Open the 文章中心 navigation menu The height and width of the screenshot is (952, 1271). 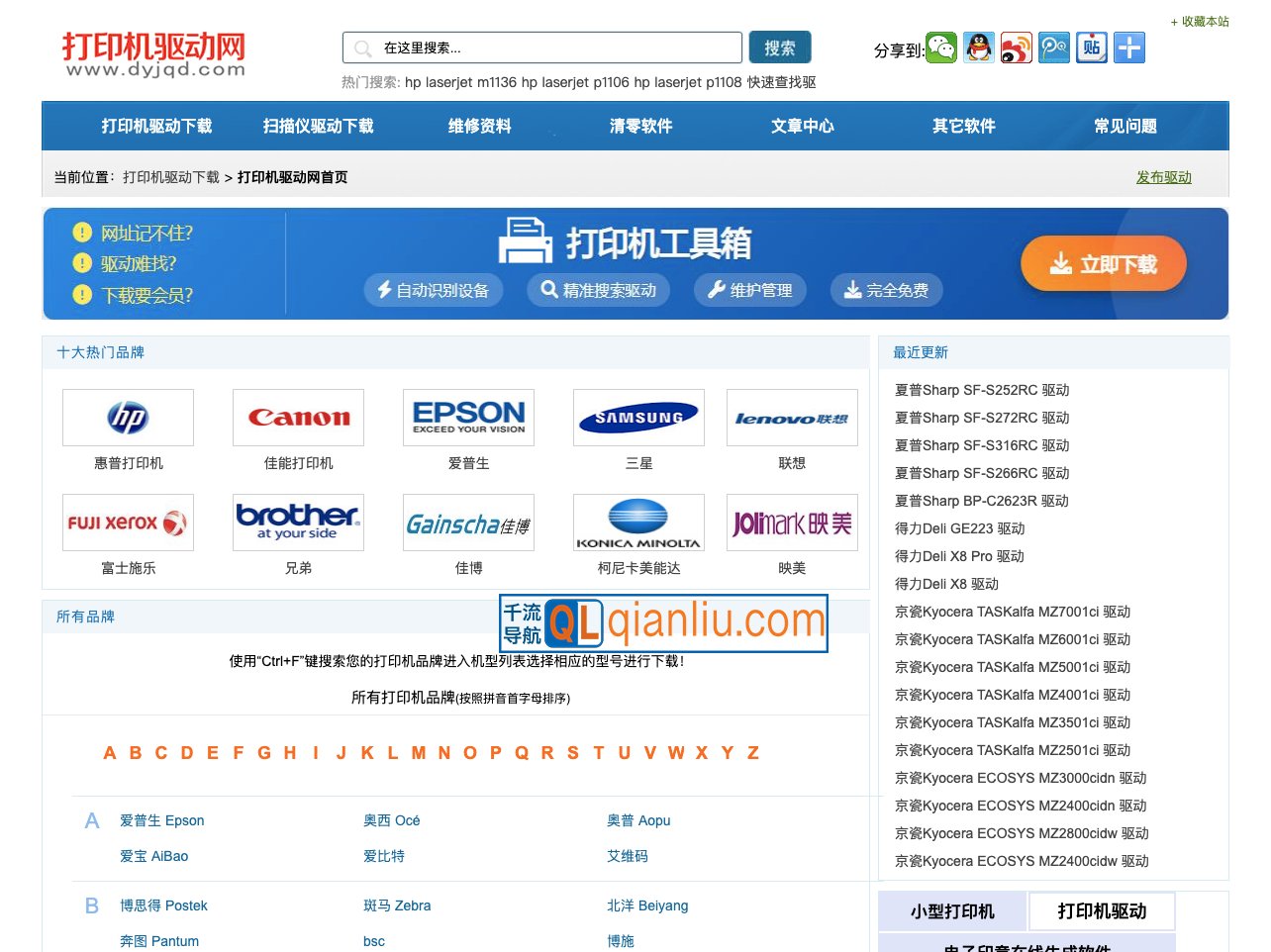(802, 126)
